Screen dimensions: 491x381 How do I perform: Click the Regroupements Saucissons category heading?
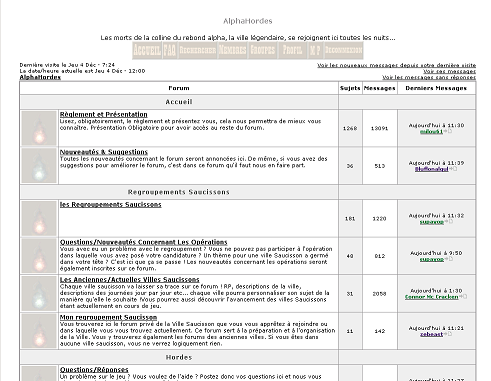pyautogui.click(x=179, y=192)
